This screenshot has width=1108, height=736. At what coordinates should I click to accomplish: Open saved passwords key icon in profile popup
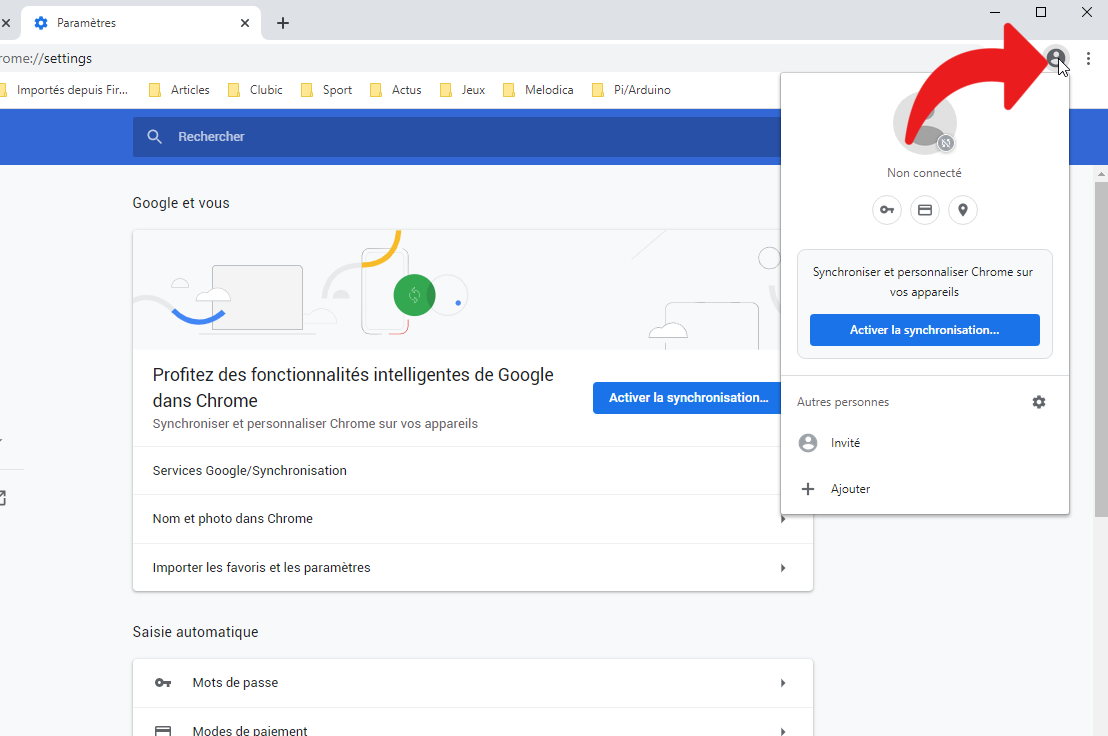[887, 210]
